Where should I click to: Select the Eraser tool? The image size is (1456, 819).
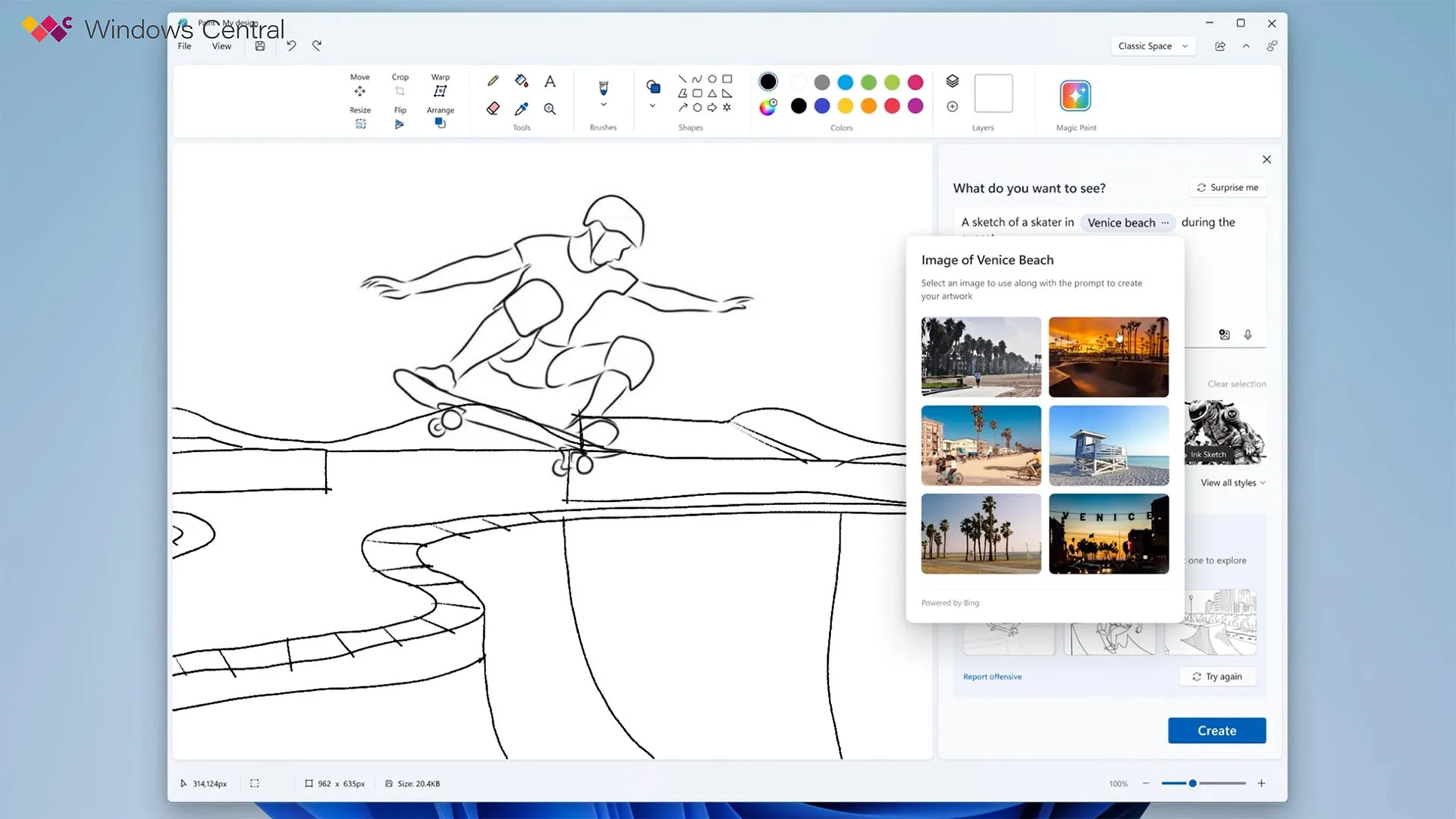point(493,108)
